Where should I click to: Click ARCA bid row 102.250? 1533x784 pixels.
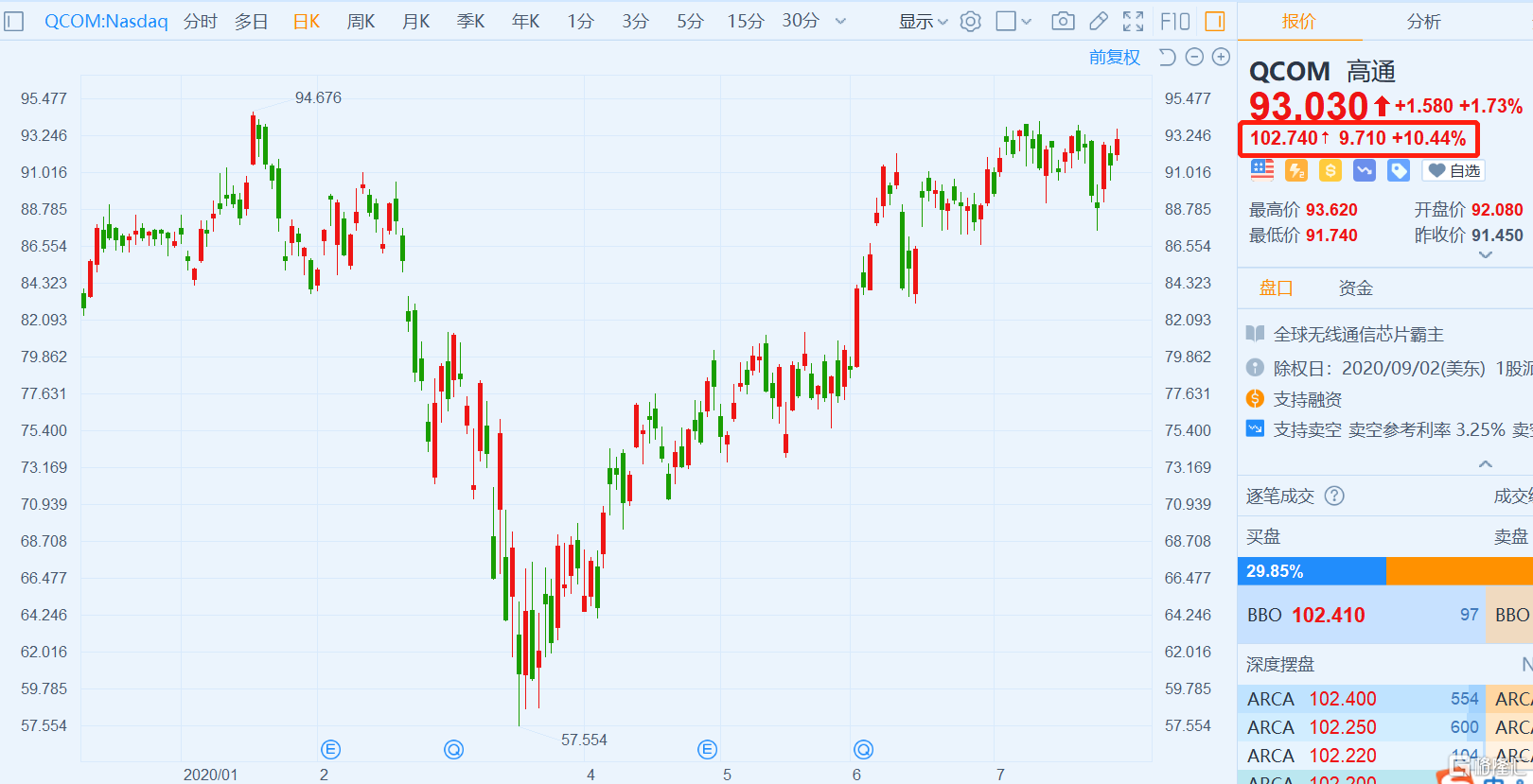[1362, 727]
